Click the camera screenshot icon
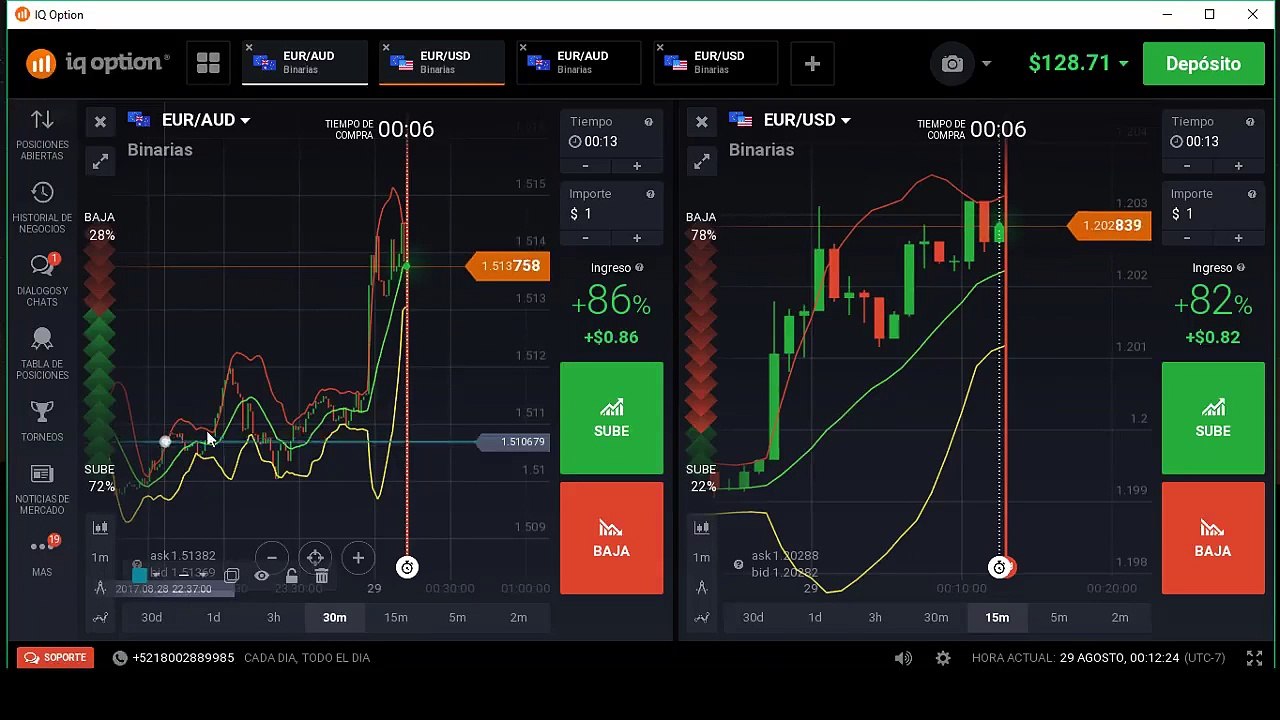Viewport: 1280px width, 720px height. coord(952,64)
